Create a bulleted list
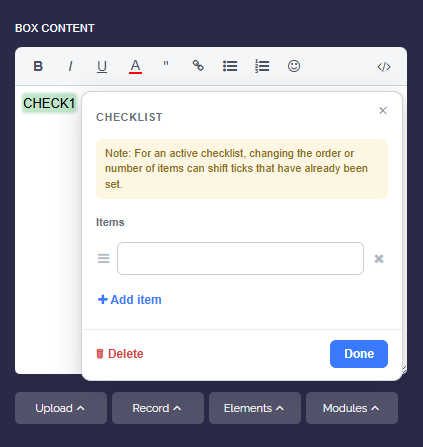 click(x=230, y=66)
